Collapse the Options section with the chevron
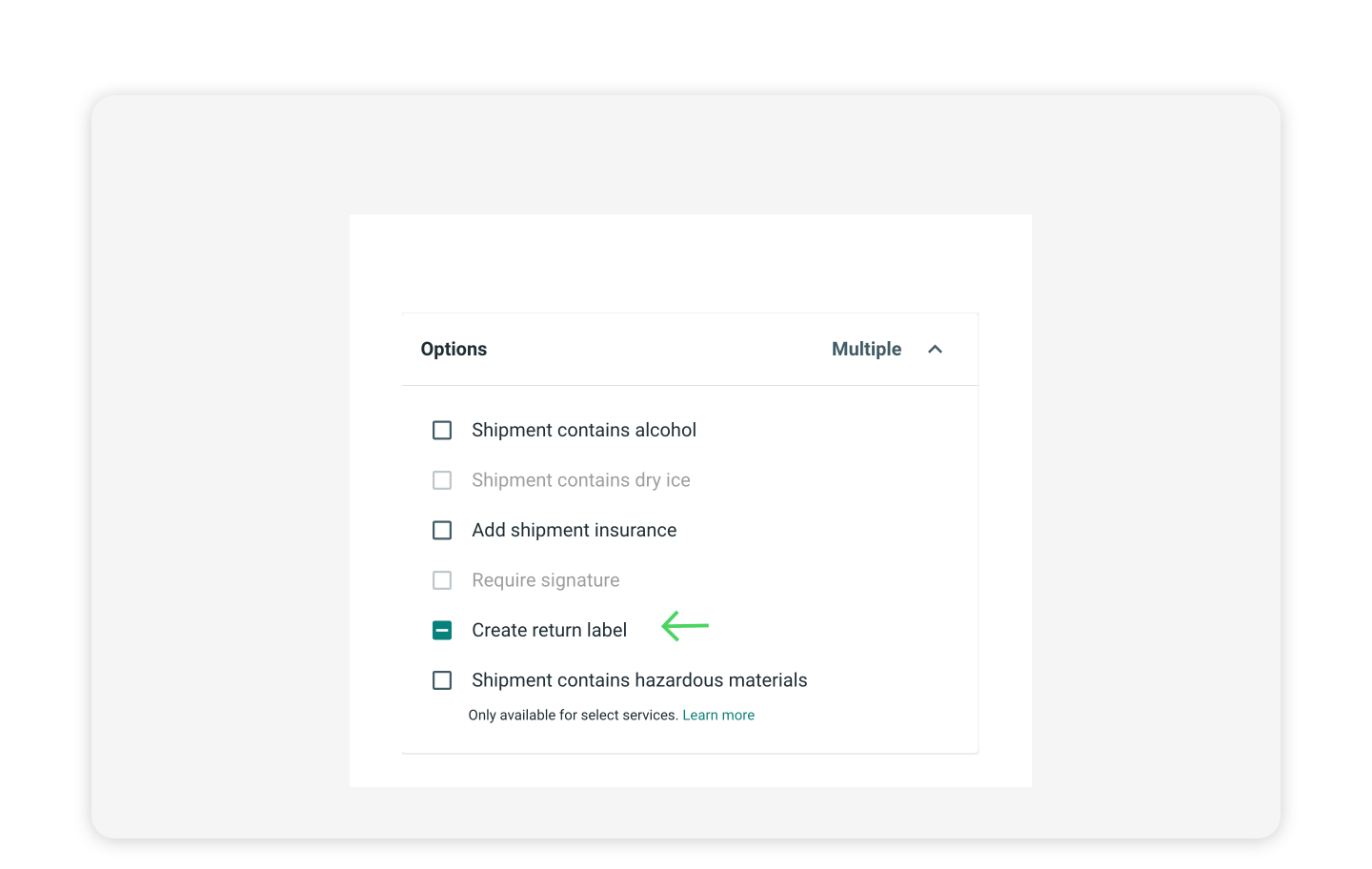1372x869 pixels. coord(935,350)
